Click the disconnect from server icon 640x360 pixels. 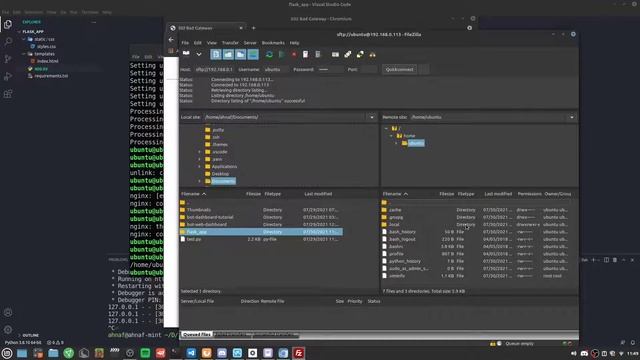(305, 54)
